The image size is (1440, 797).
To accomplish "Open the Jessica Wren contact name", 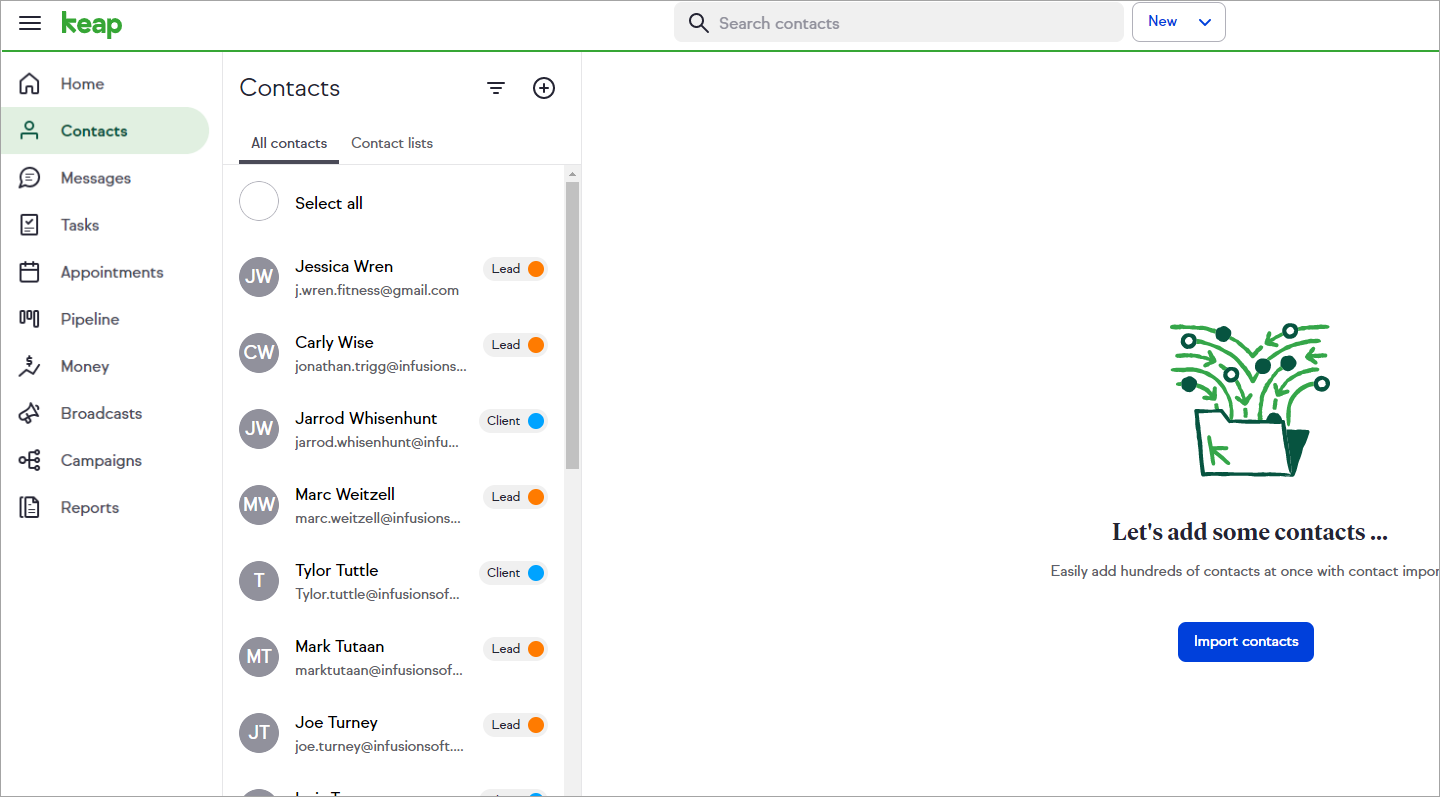I will click(344, 267).
